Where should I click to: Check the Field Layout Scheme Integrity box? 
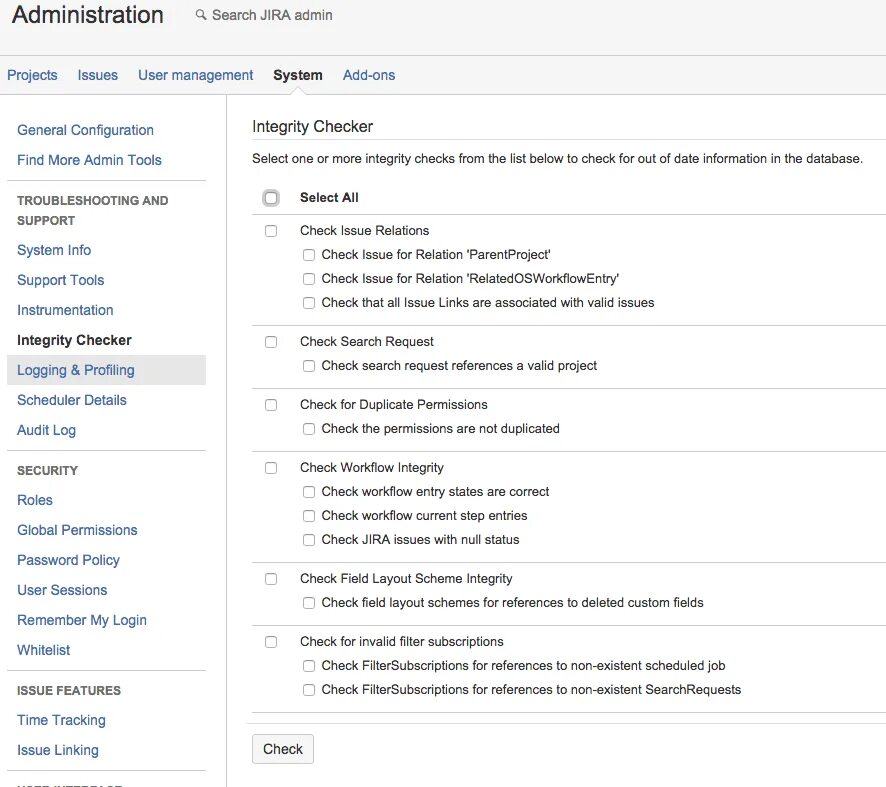271,579
